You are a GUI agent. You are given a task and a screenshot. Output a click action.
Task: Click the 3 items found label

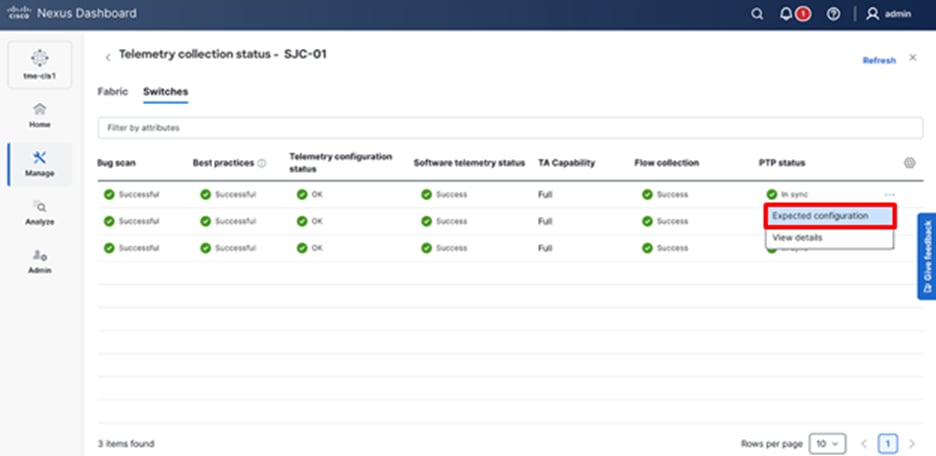point(126,444)
